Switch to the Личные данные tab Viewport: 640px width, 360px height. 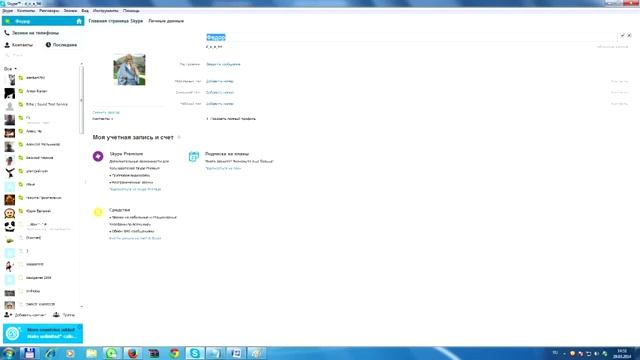[x=166, y=21]
